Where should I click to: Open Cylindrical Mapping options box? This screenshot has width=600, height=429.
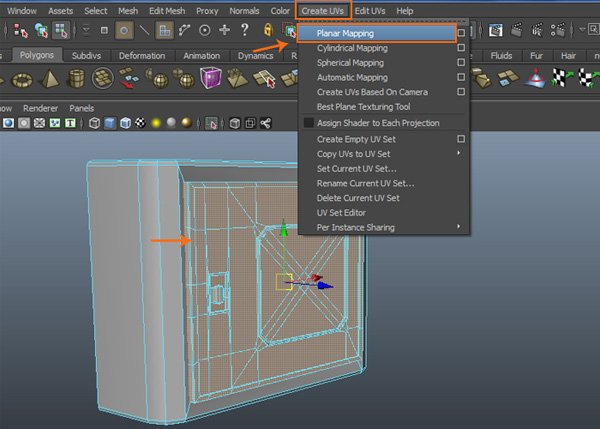coord(461,48)
